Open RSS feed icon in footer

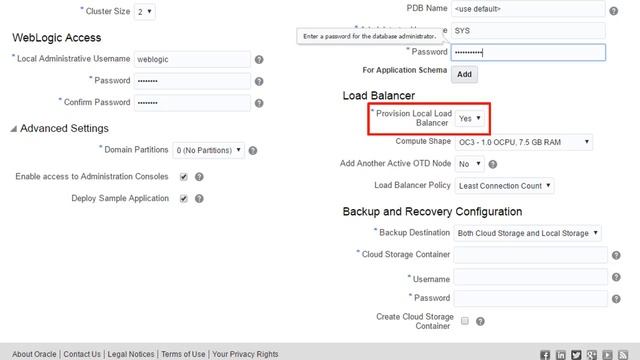pos(623,355)
